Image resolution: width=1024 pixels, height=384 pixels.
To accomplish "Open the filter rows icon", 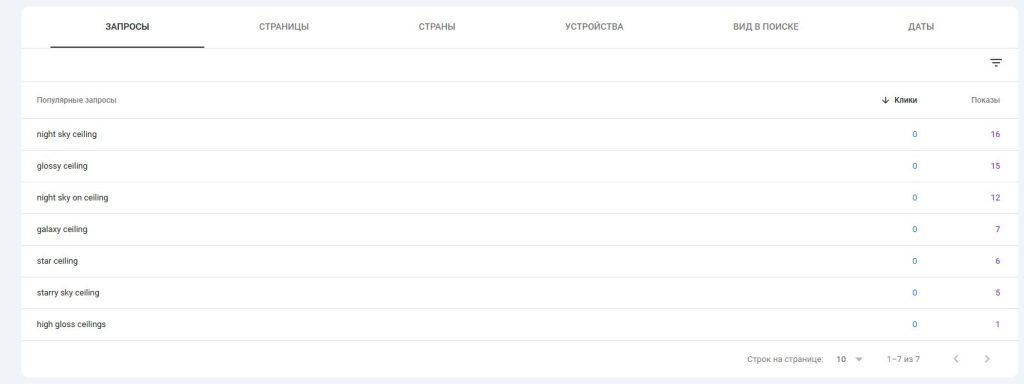I will click(996, 63).
